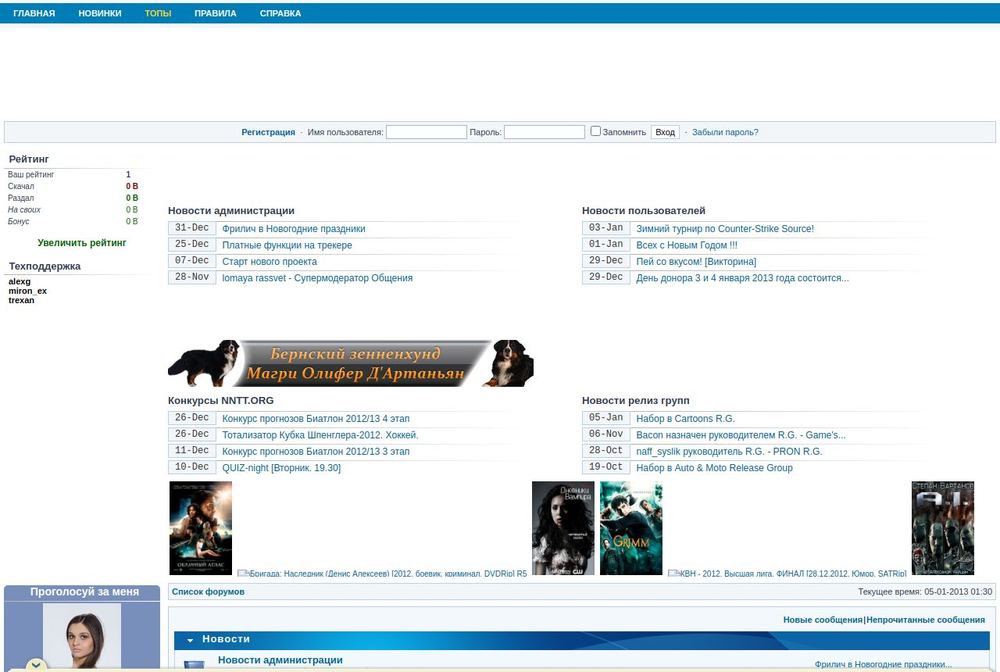Open support user miron_ex's profile
This screenshot has height=672, width=1000.
pos(27,291)
